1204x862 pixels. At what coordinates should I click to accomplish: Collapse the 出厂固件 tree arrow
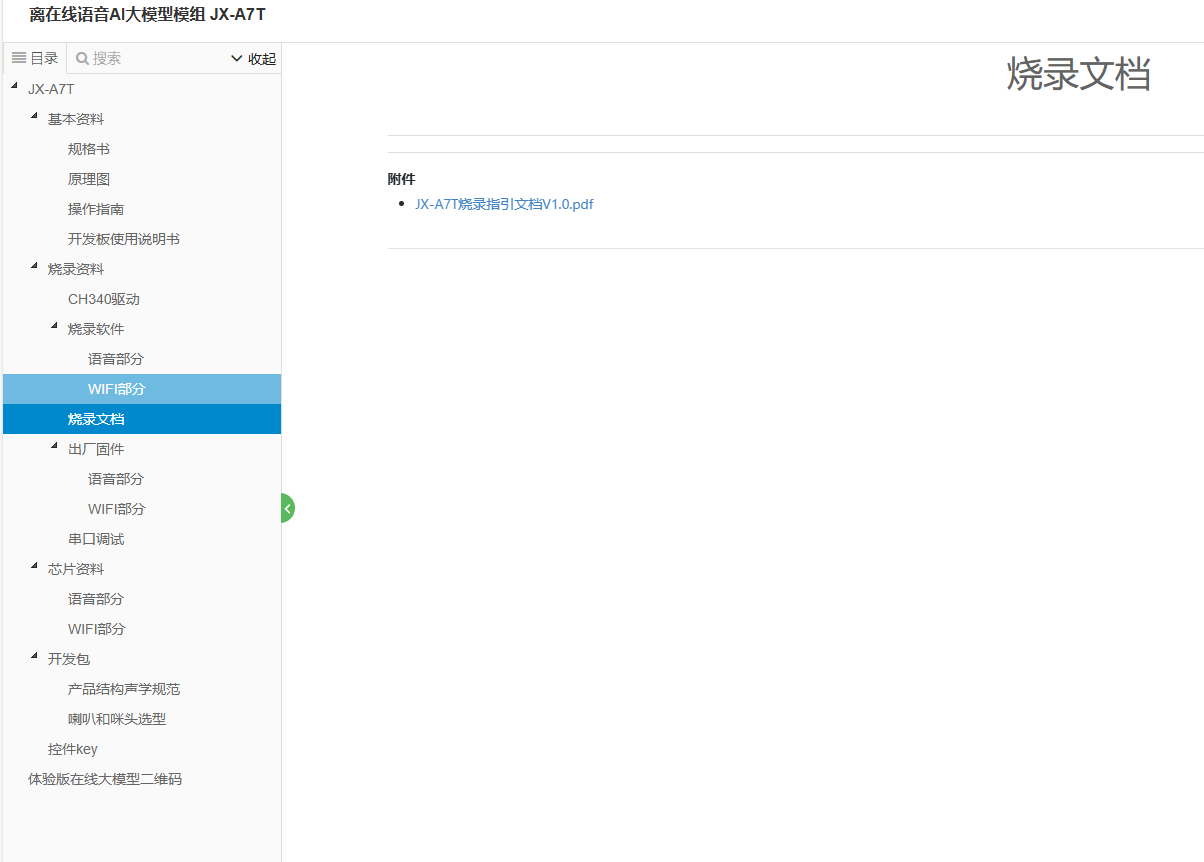tap(54, 447)
